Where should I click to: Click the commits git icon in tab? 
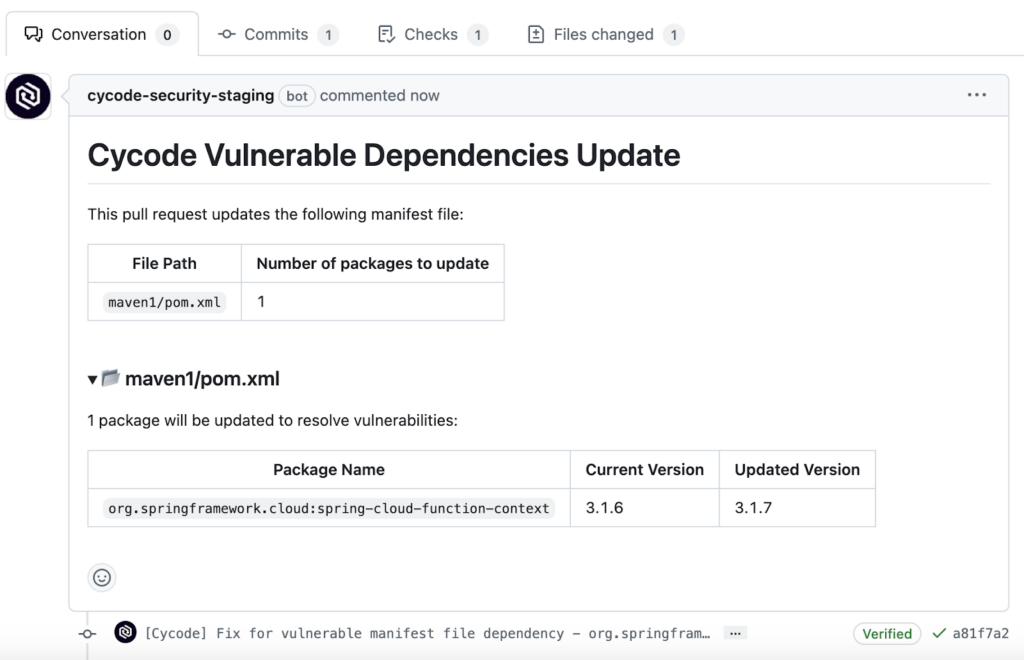227,34
